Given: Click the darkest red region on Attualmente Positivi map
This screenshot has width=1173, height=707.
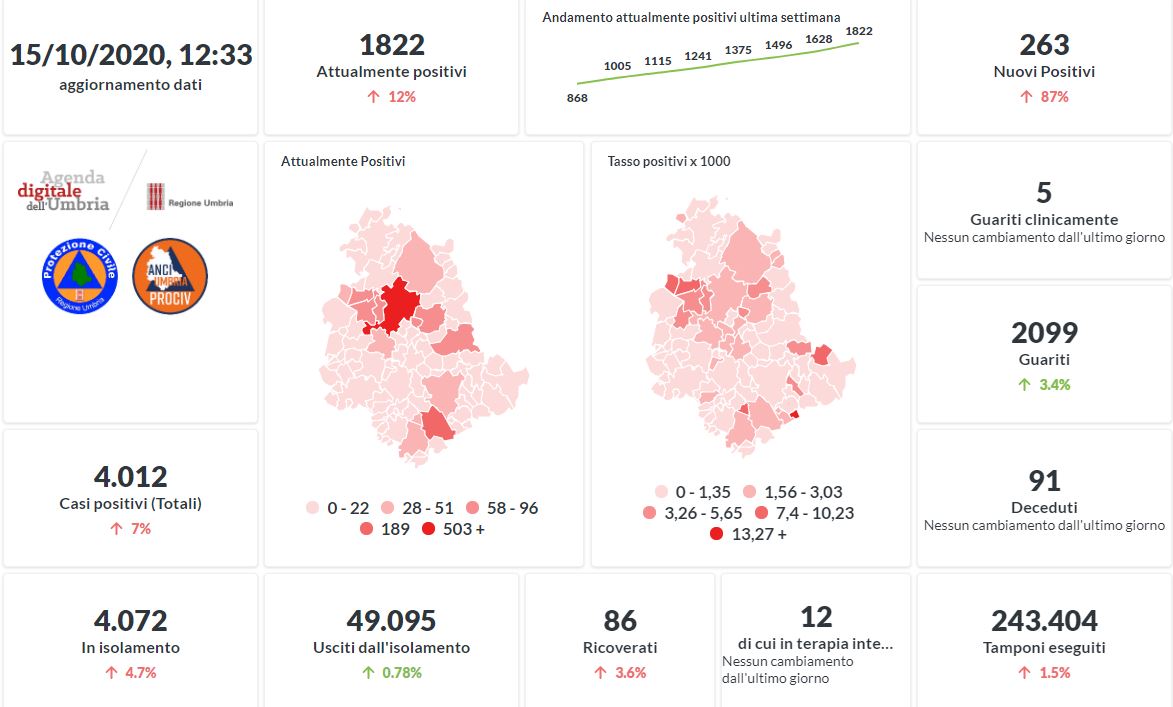Looking at the screenshot, I should point(398,304).
